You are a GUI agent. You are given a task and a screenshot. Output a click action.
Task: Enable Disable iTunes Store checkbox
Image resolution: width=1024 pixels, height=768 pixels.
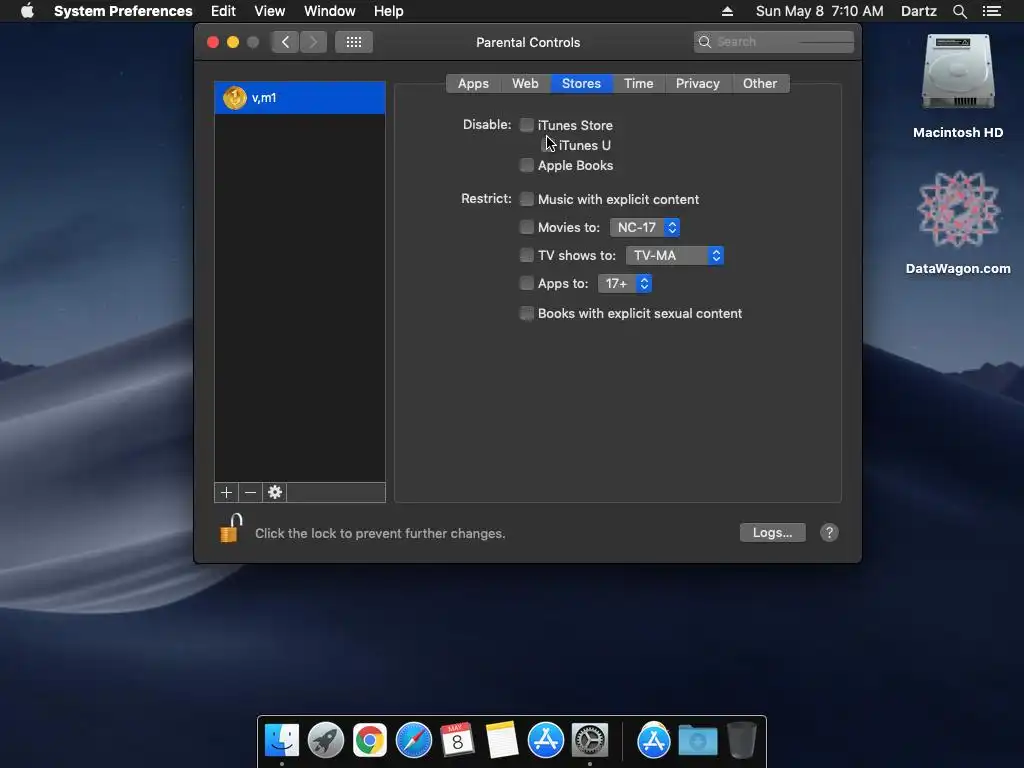pos(526,125)
